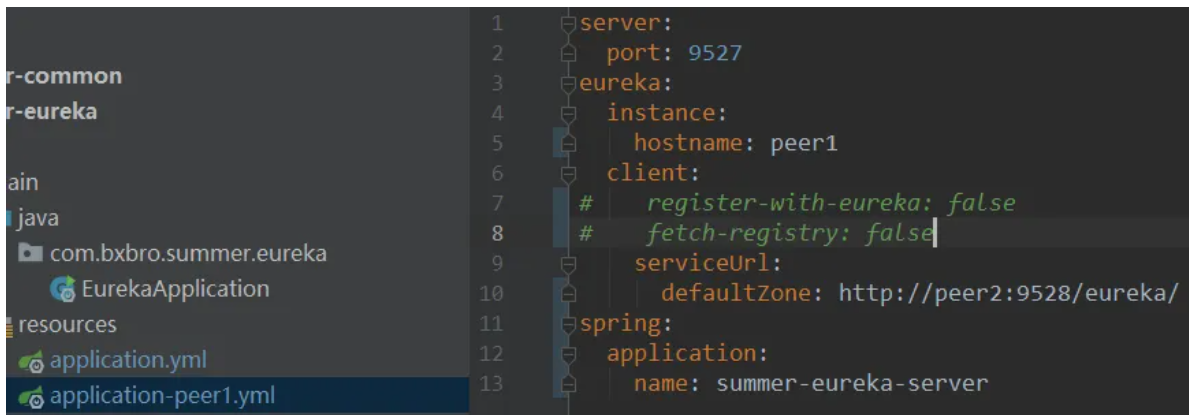Click the hostname key
The image size is (1189, 415).
pos(689,143)
